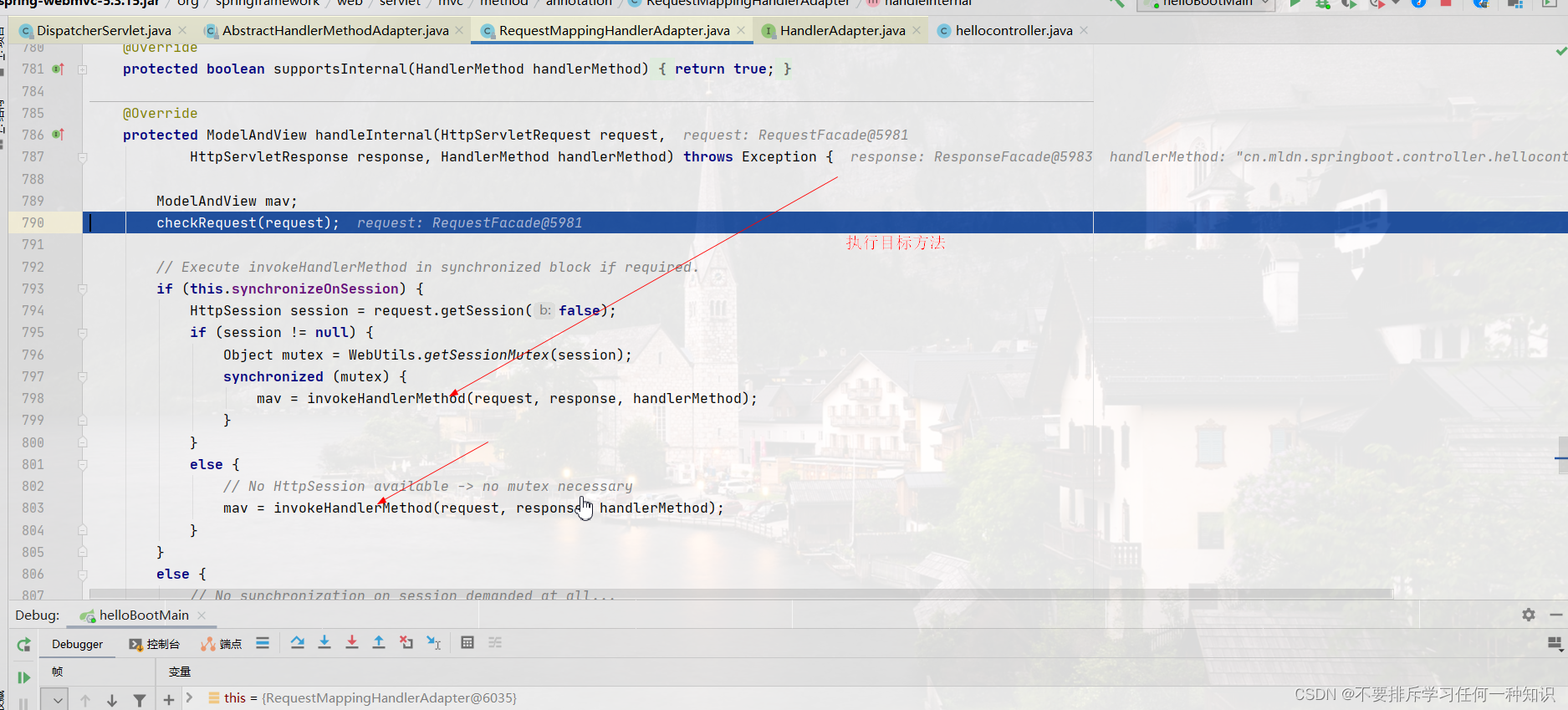Switch to 控制台 console tab
Viewport: 1568px width, 710px height.
(x=155, y=644)
